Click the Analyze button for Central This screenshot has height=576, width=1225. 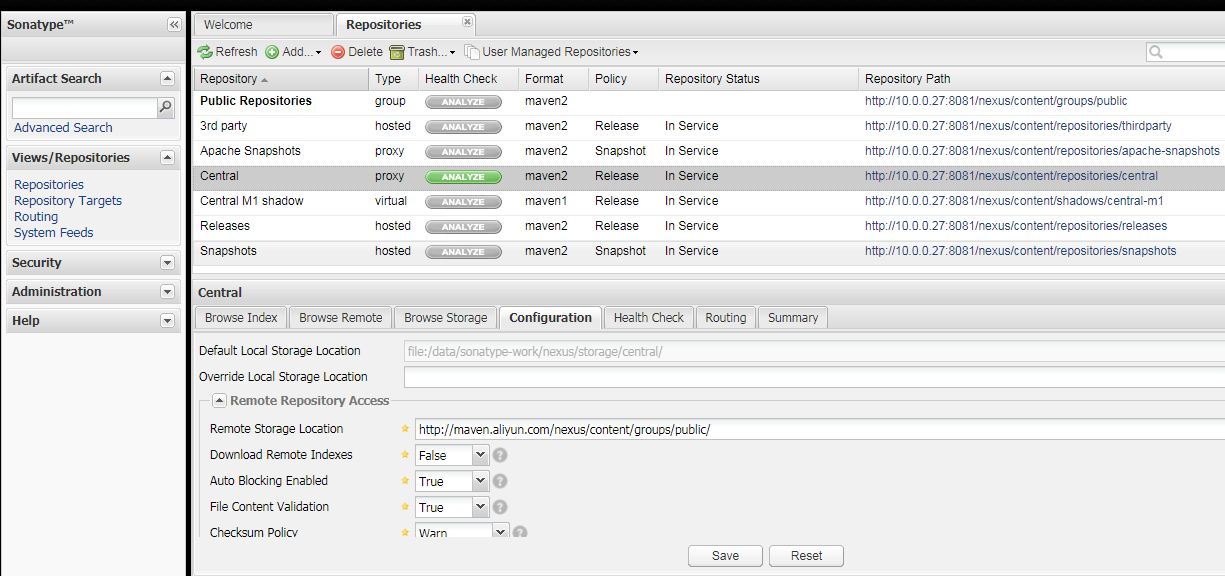(463, 176)
